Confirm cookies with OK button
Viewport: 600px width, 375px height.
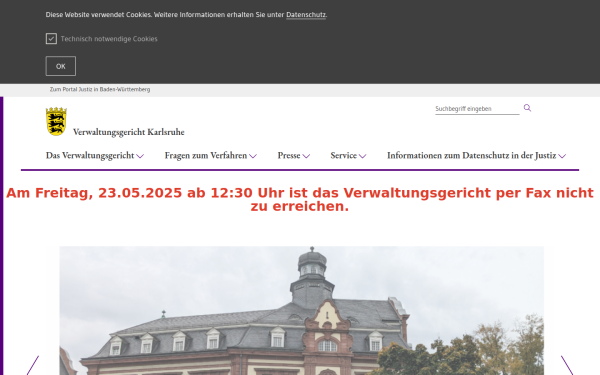pos(61,66)
